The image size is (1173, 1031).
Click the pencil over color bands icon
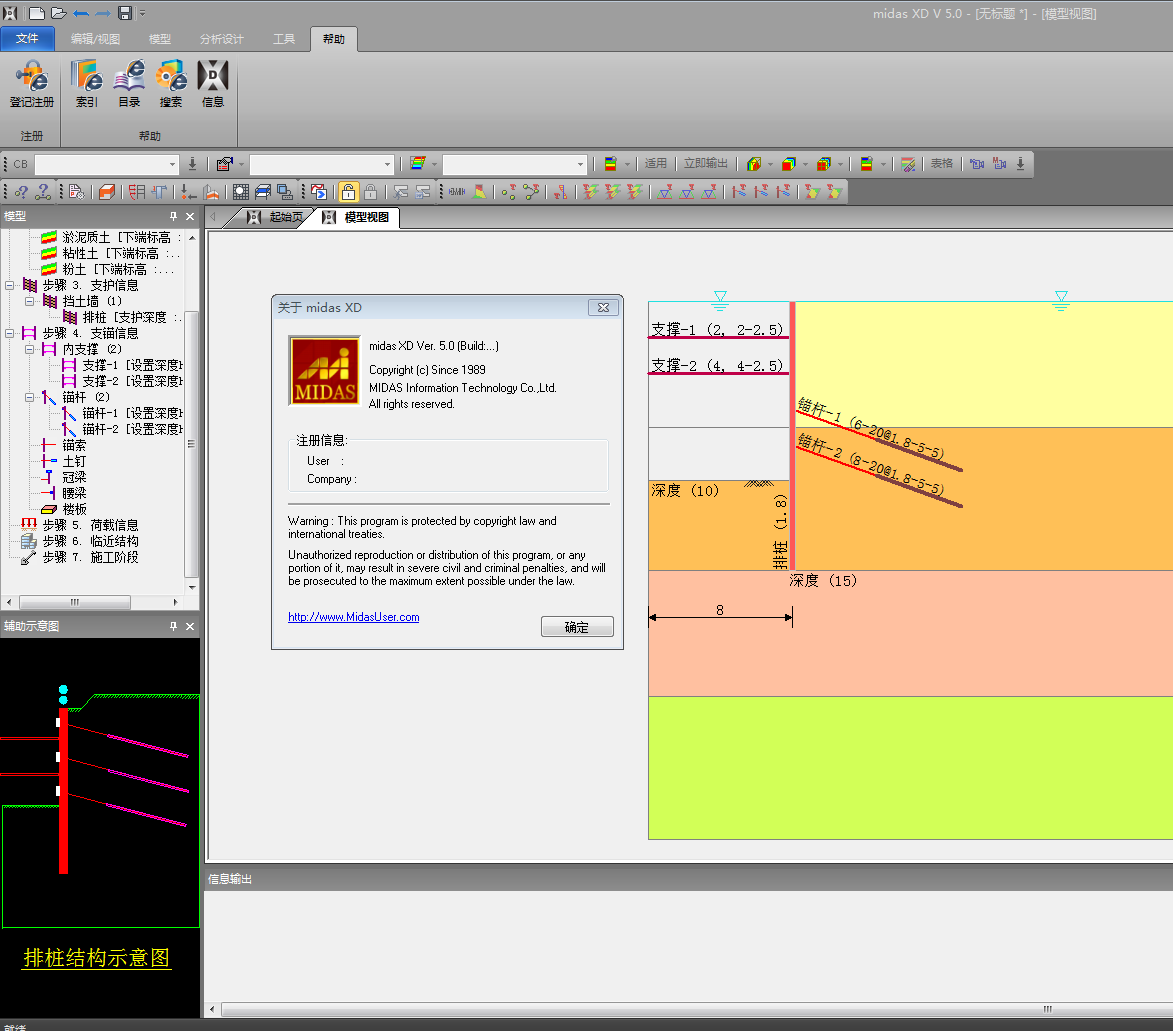pyautogui.click(x=908, y=164)
